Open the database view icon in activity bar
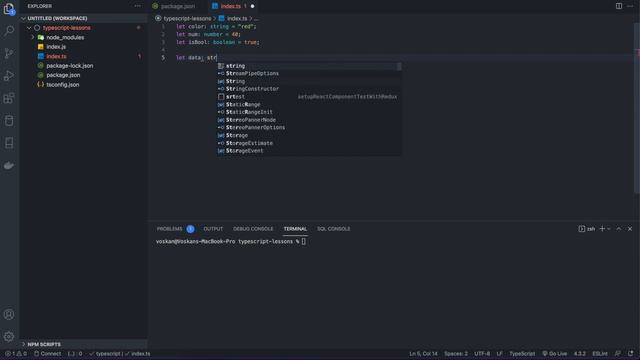 click(9, 120)
